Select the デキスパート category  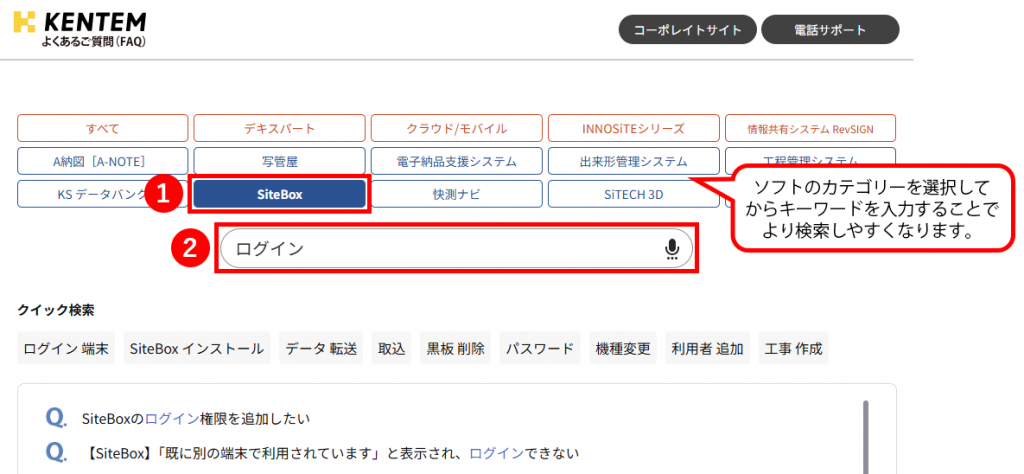280,128
